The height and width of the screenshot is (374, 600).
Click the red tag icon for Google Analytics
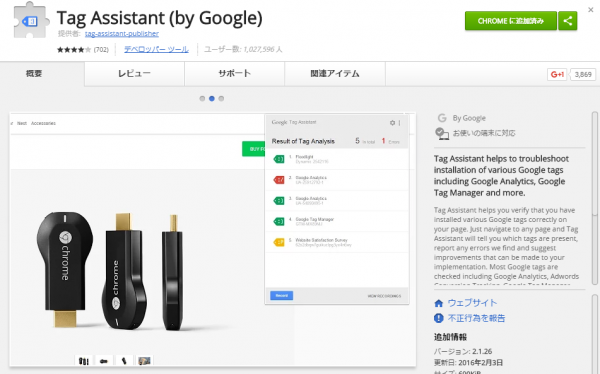tap(279, 180)
